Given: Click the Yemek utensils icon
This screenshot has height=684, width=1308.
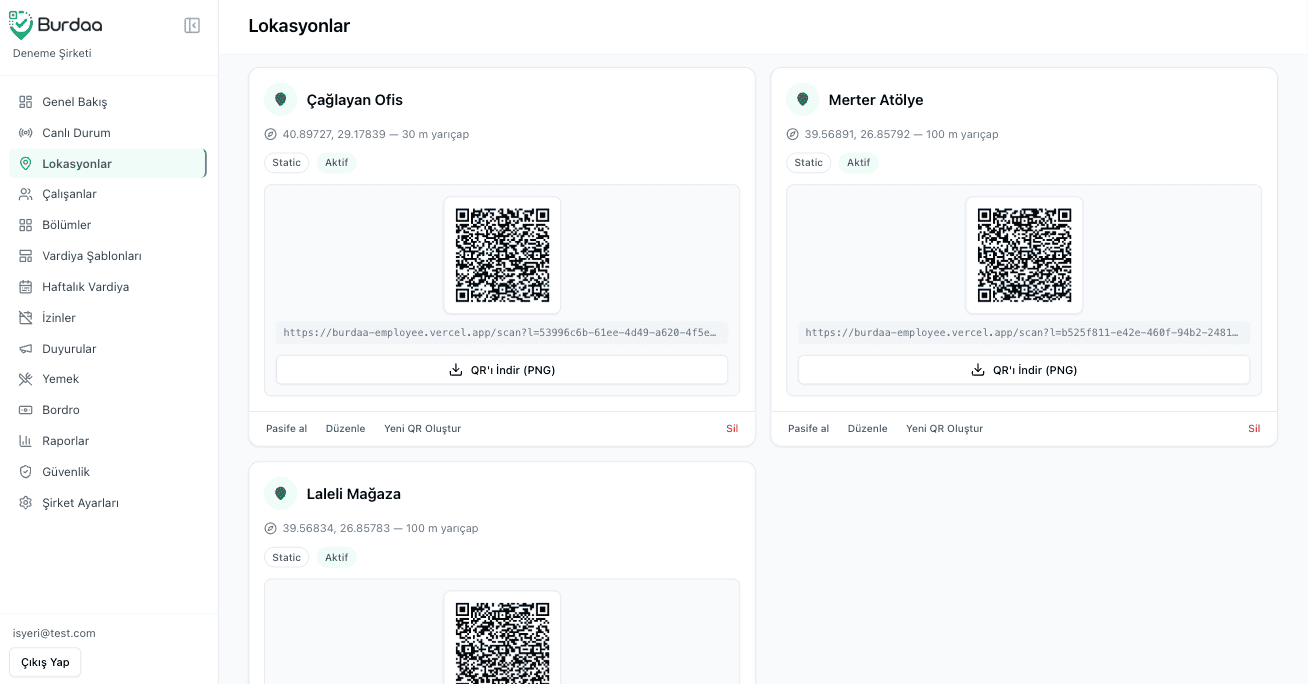Looking at the screenshot, I should click(x=26, y=379).
